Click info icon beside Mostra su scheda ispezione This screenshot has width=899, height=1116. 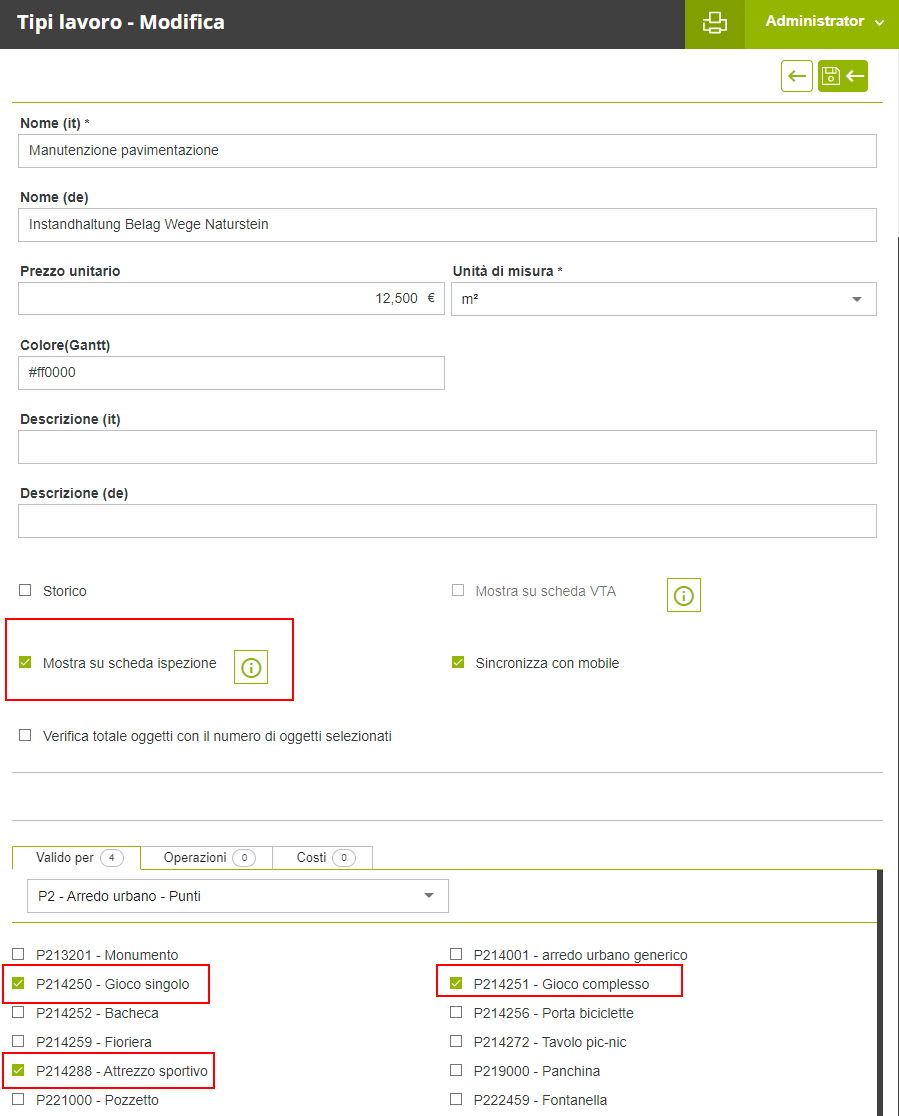coord(251,668)
